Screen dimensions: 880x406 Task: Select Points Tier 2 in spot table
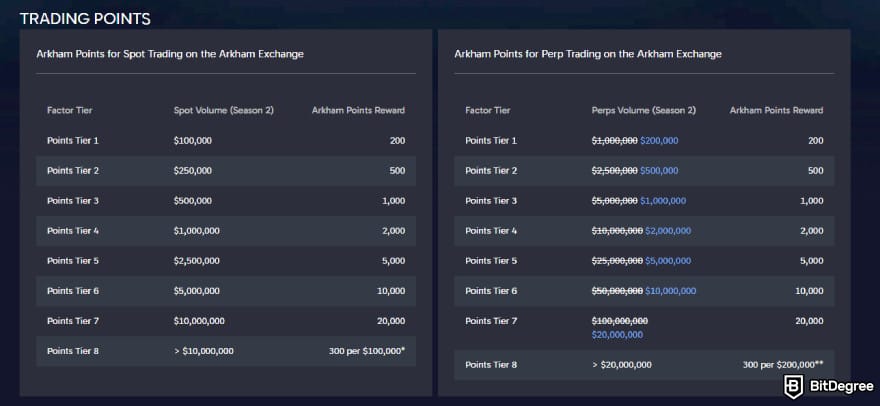[73, 171]
